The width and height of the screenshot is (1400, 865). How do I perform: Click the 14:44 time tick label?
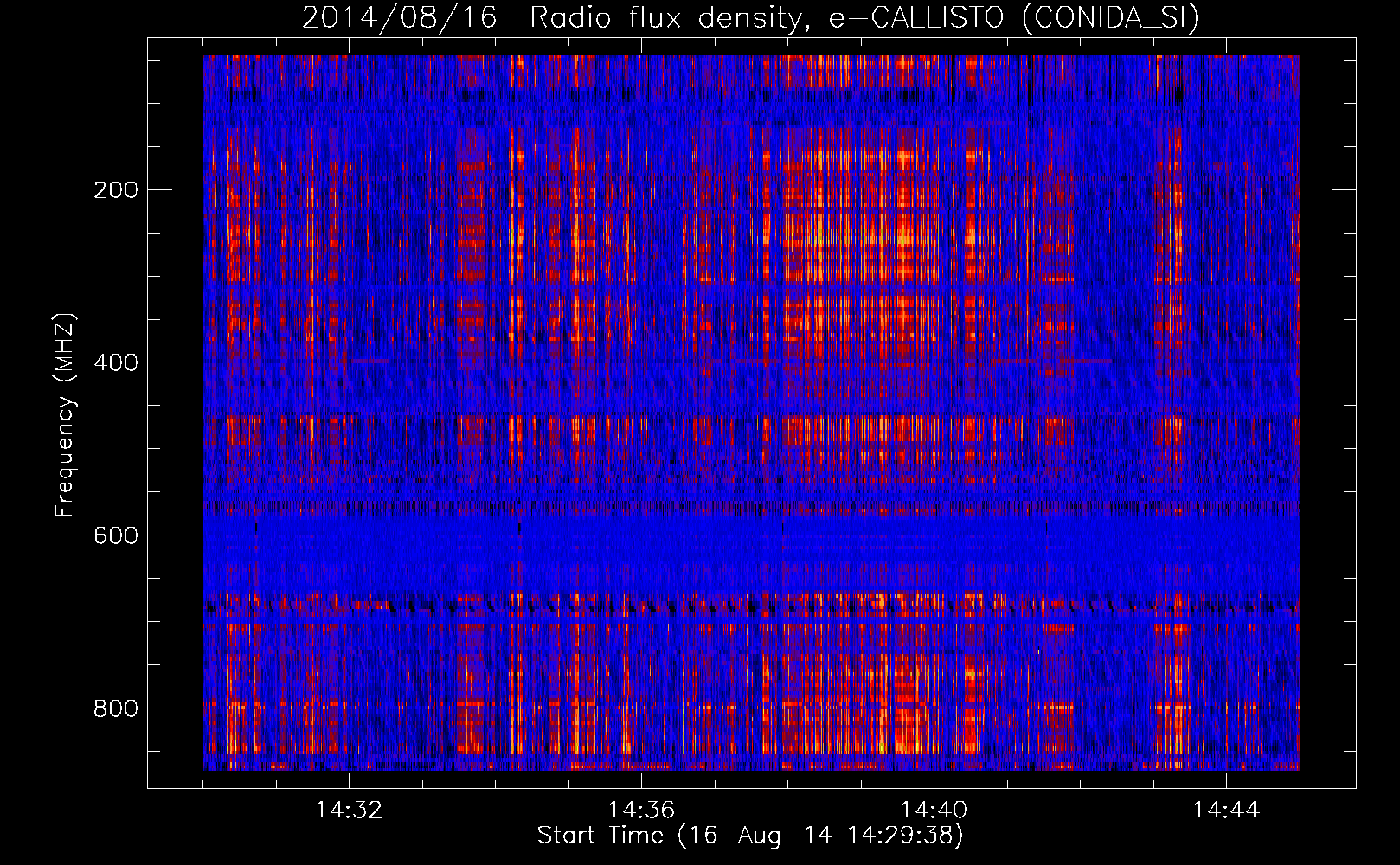pyautogui.click(x=1226, y=811)
